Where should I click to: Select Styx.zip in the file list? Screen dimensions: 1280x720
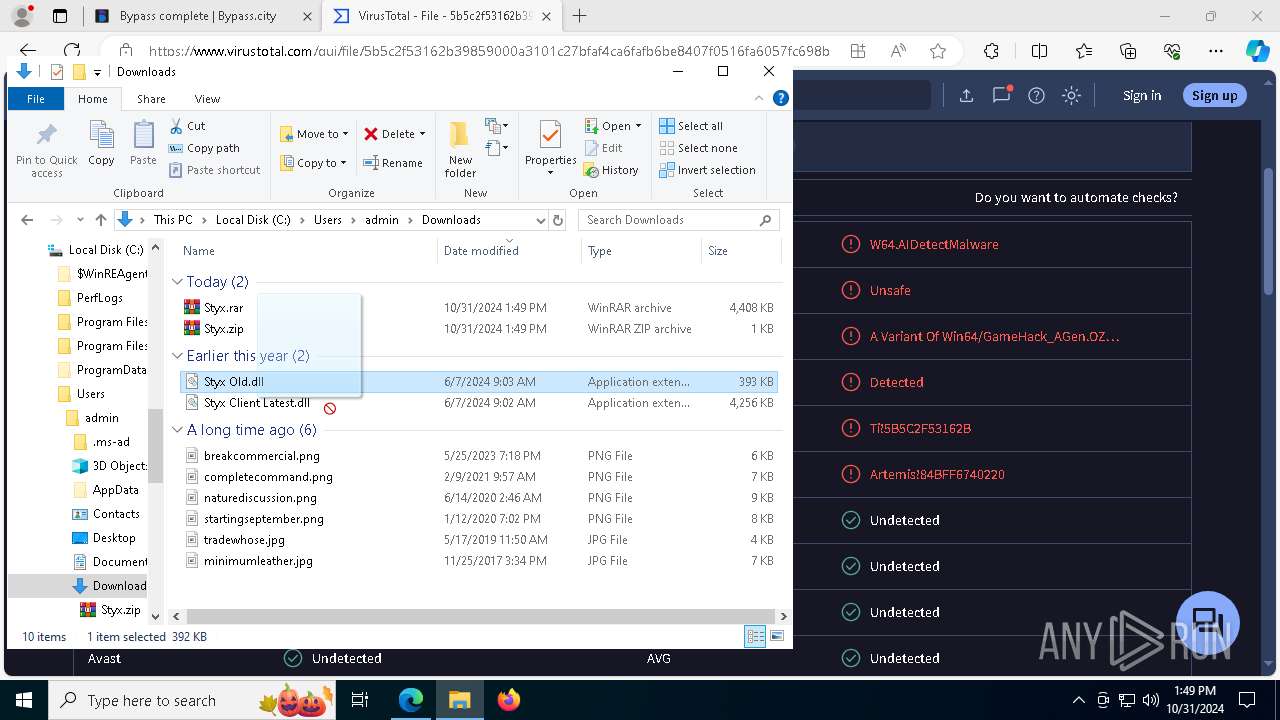[223, 329]
